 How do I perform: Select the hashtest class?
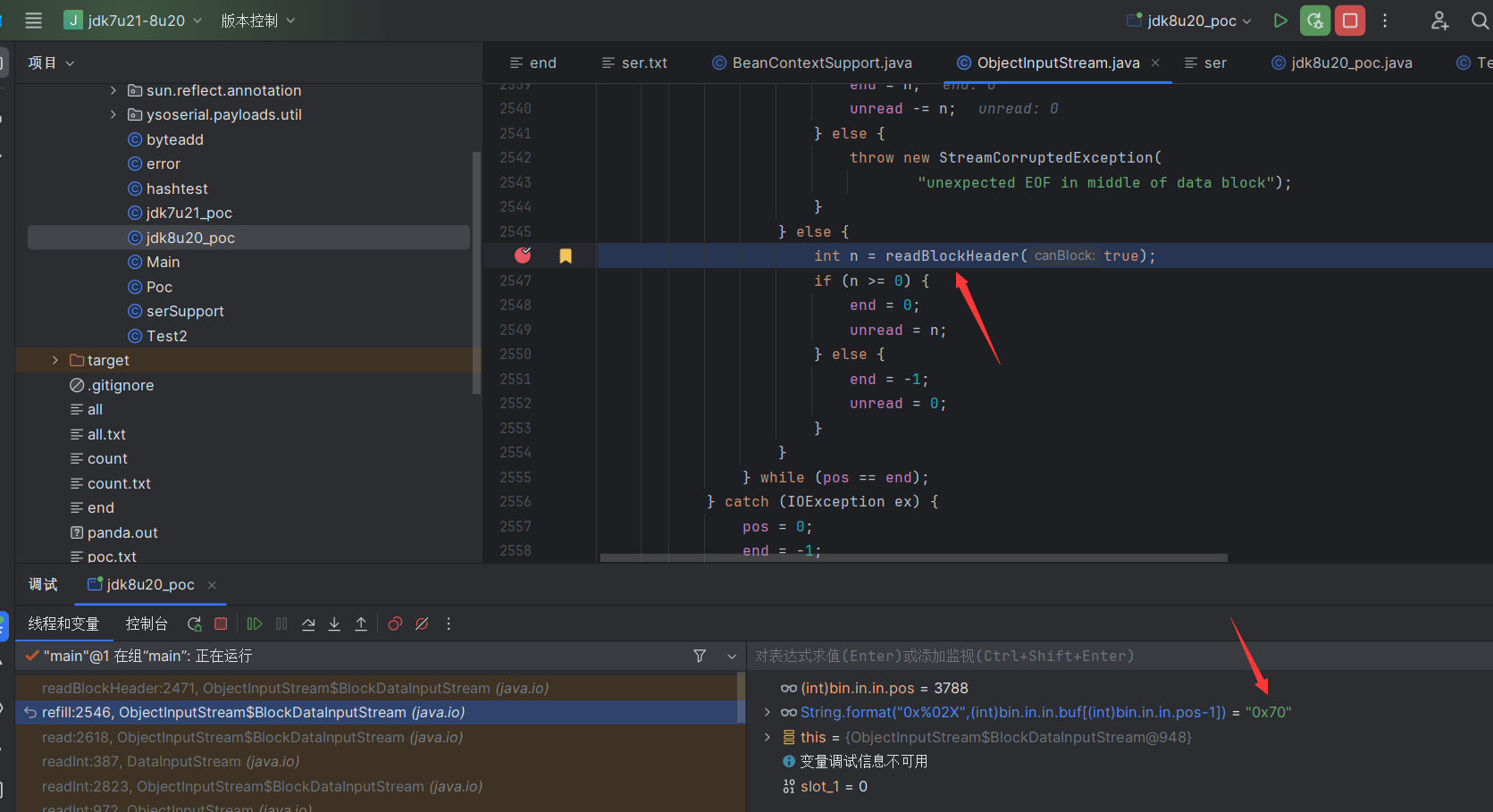[177, 188]
